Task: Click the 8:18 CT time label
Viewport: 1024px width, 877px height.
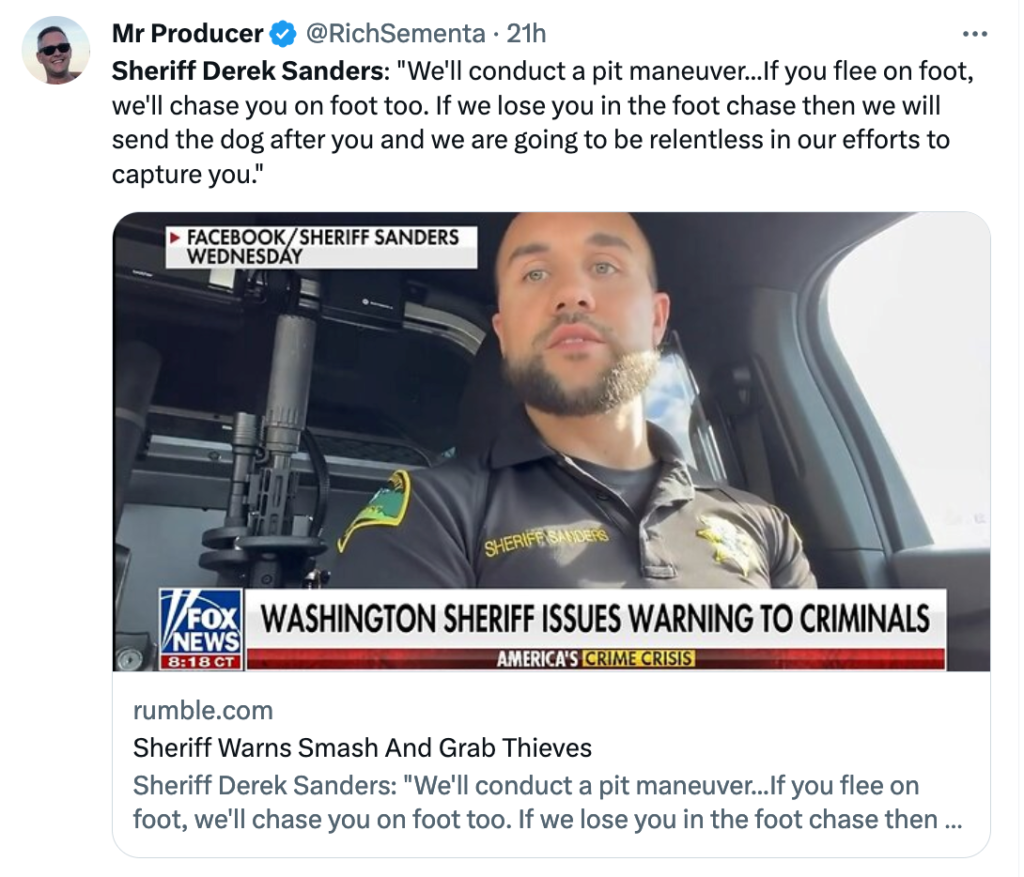Action: 201,662
